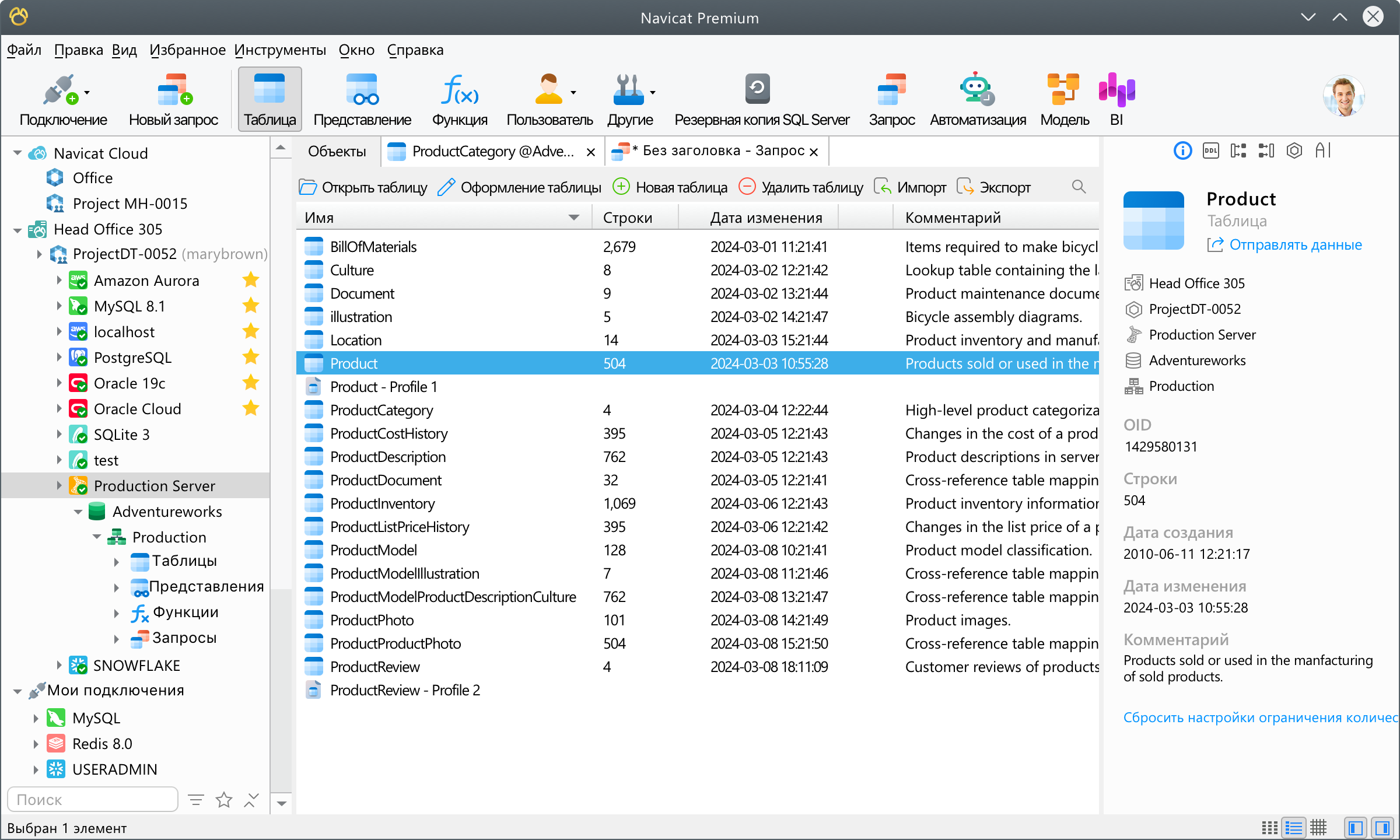Click the search magnifier in object toolbar
This screenshot has height=840, width=1400.
(1079, 187)
